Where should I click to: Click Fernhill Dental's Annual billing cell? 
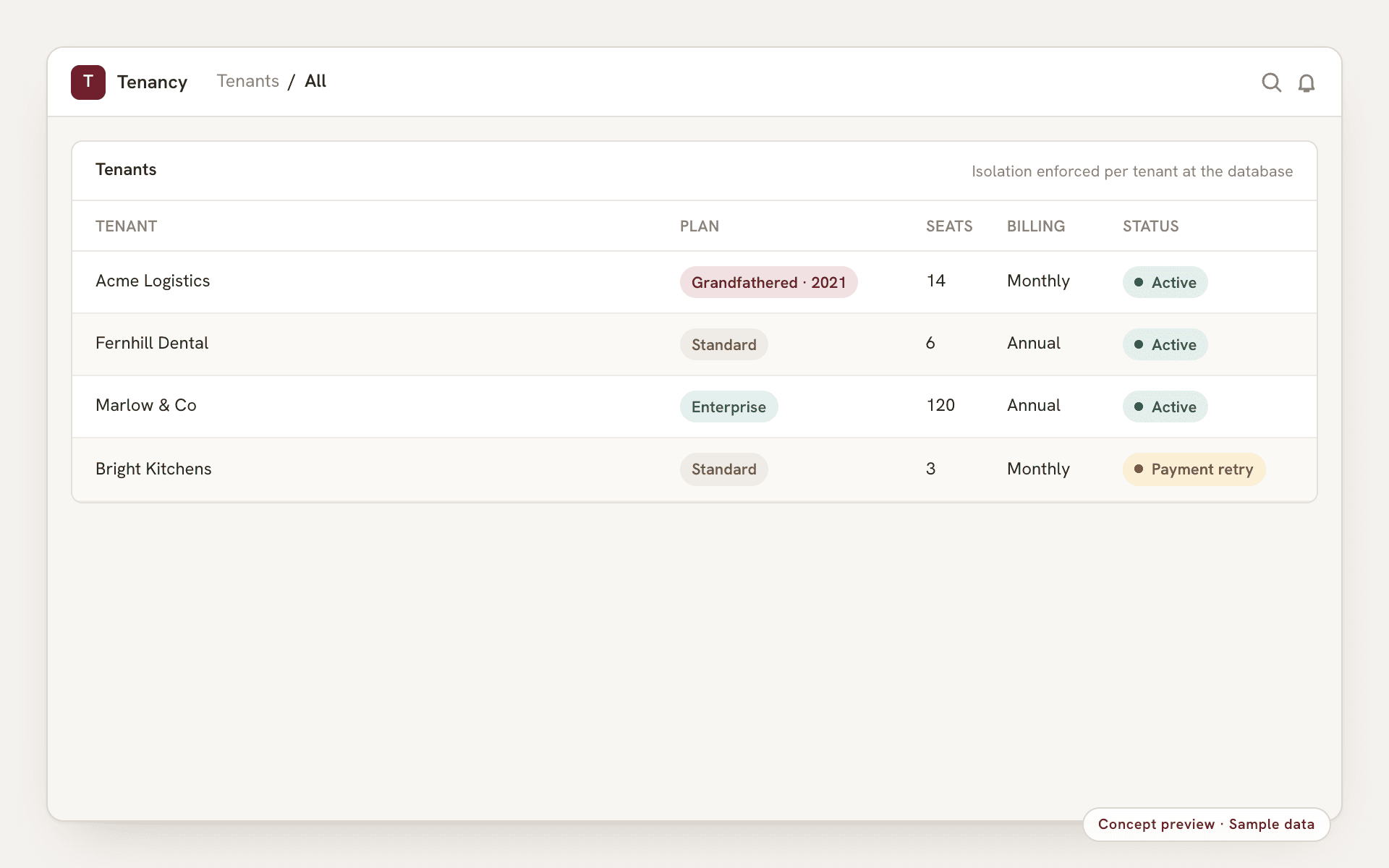[x=1034, y=343]
